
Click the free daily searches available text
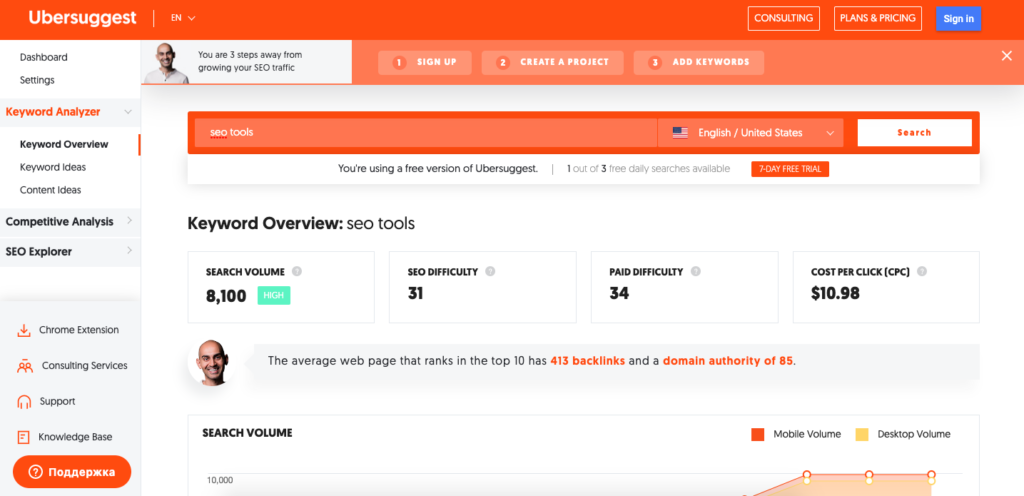pos(648,169)
